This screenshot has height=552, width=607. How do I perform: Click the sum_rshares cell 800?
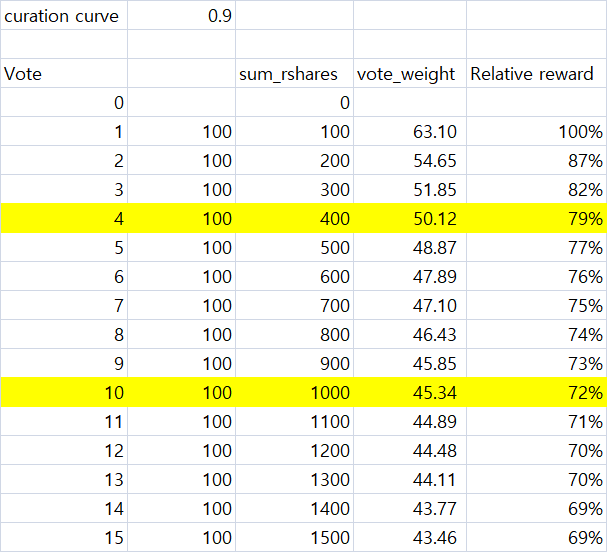pos(294,335)
